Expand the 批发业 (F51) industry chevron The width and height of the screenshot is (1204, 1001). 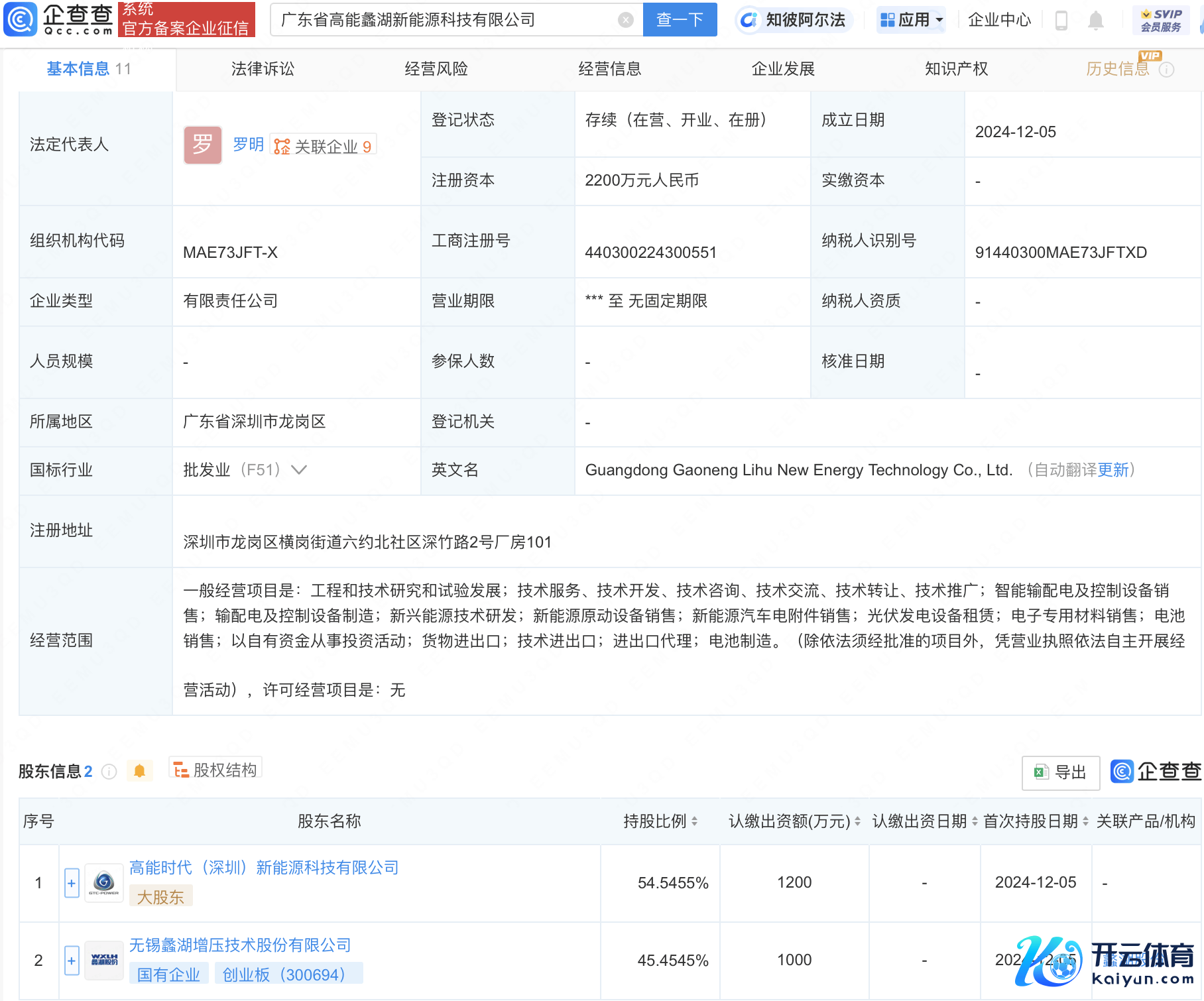coord(299,470)
